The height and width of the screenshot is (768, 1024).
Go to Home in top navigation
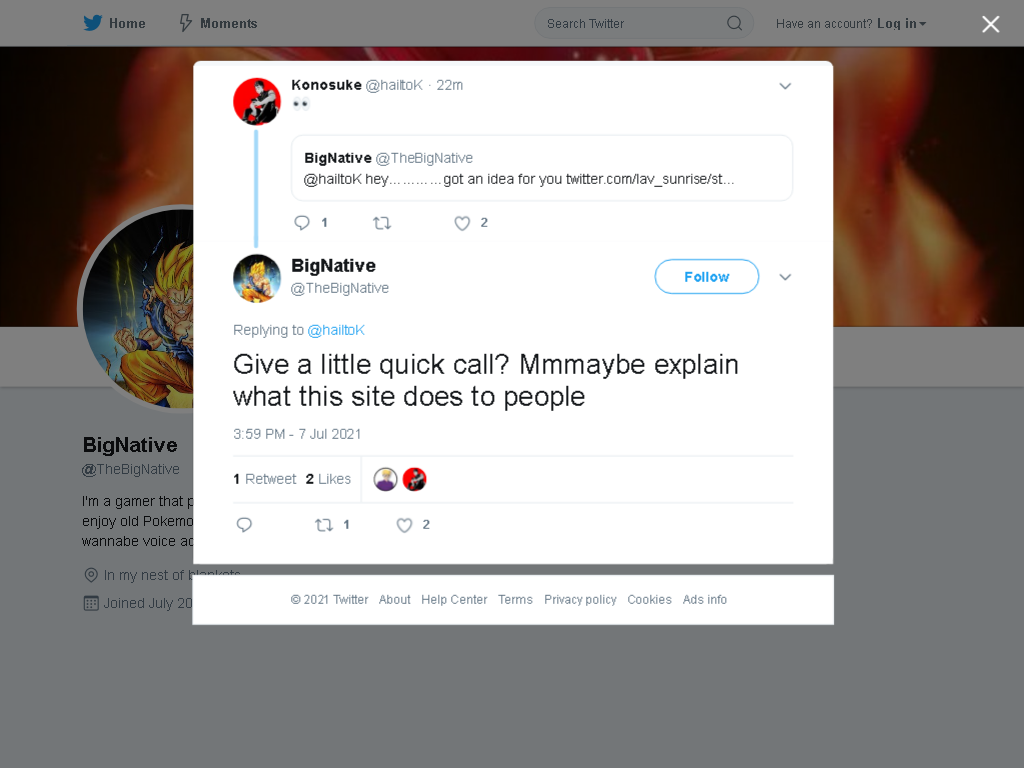[127, 24]
